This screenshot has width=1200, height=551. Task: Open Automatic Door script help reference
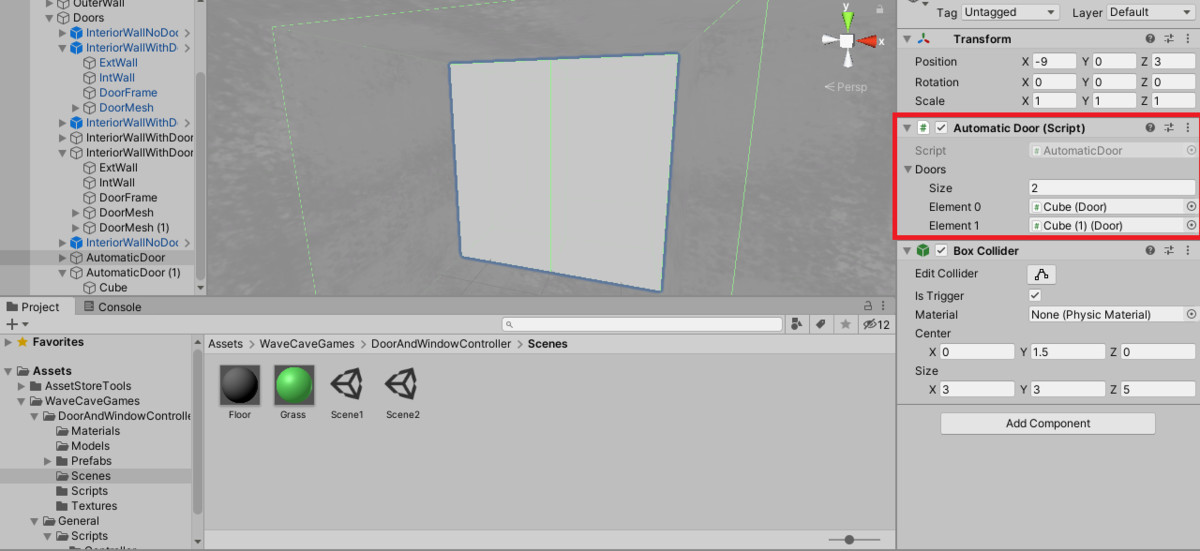coord(1151,128)
